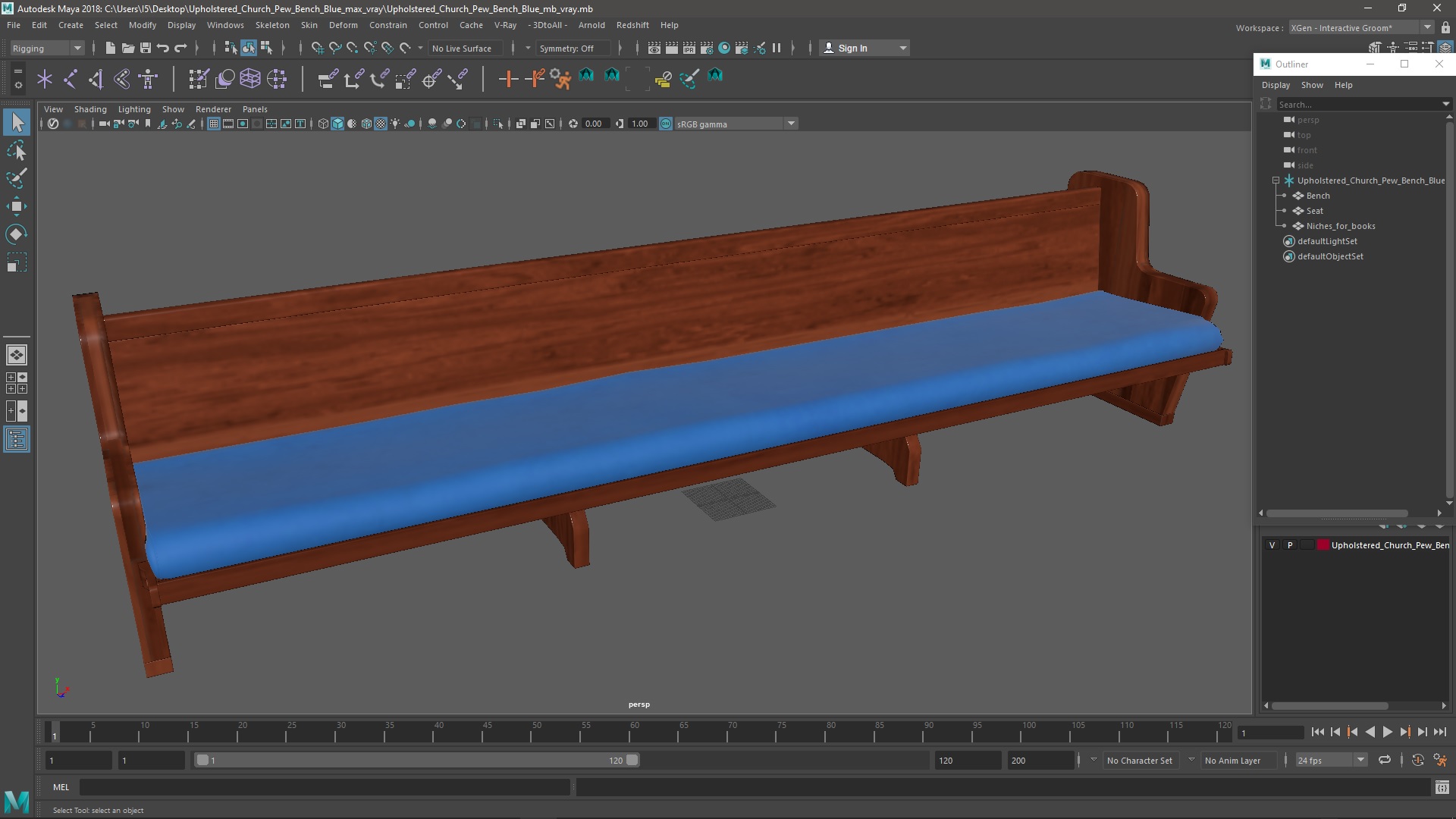Click the layer's red color swatch
1456x819 pixels.
pyautogui.click(x=1323, y=545)
